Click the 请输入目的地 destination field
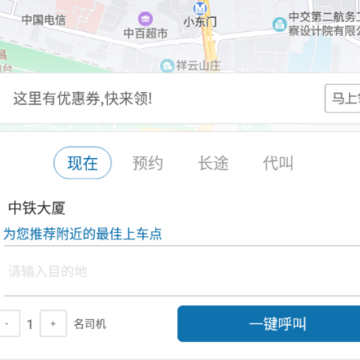Image resolution: width=360 pixels, height=360 pixels. [182, 271]
